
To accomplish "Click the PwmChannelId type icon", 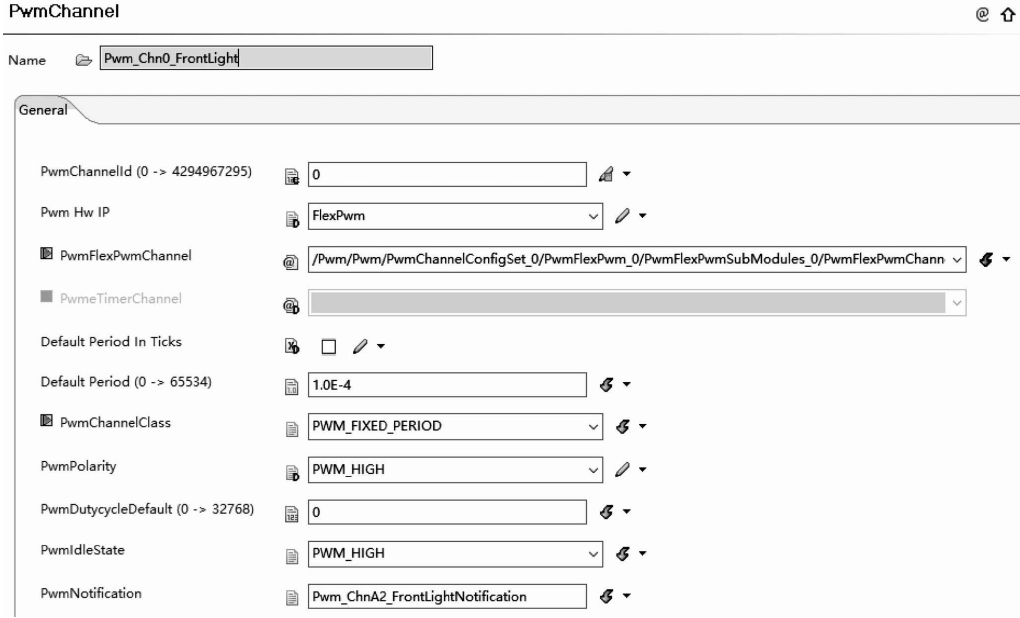I will point(292,176).
